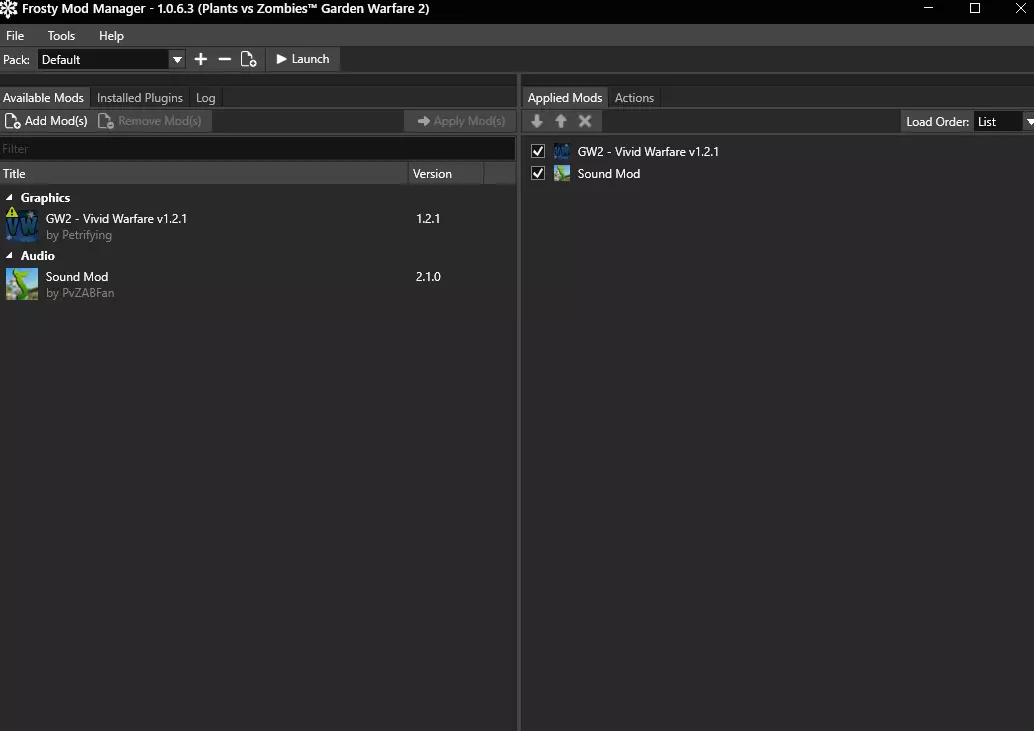The width and height of the screenshot is (1034, 731).
Task: Uncheck the applied Sound Mod checkbox
Action: tap(538, 173)
